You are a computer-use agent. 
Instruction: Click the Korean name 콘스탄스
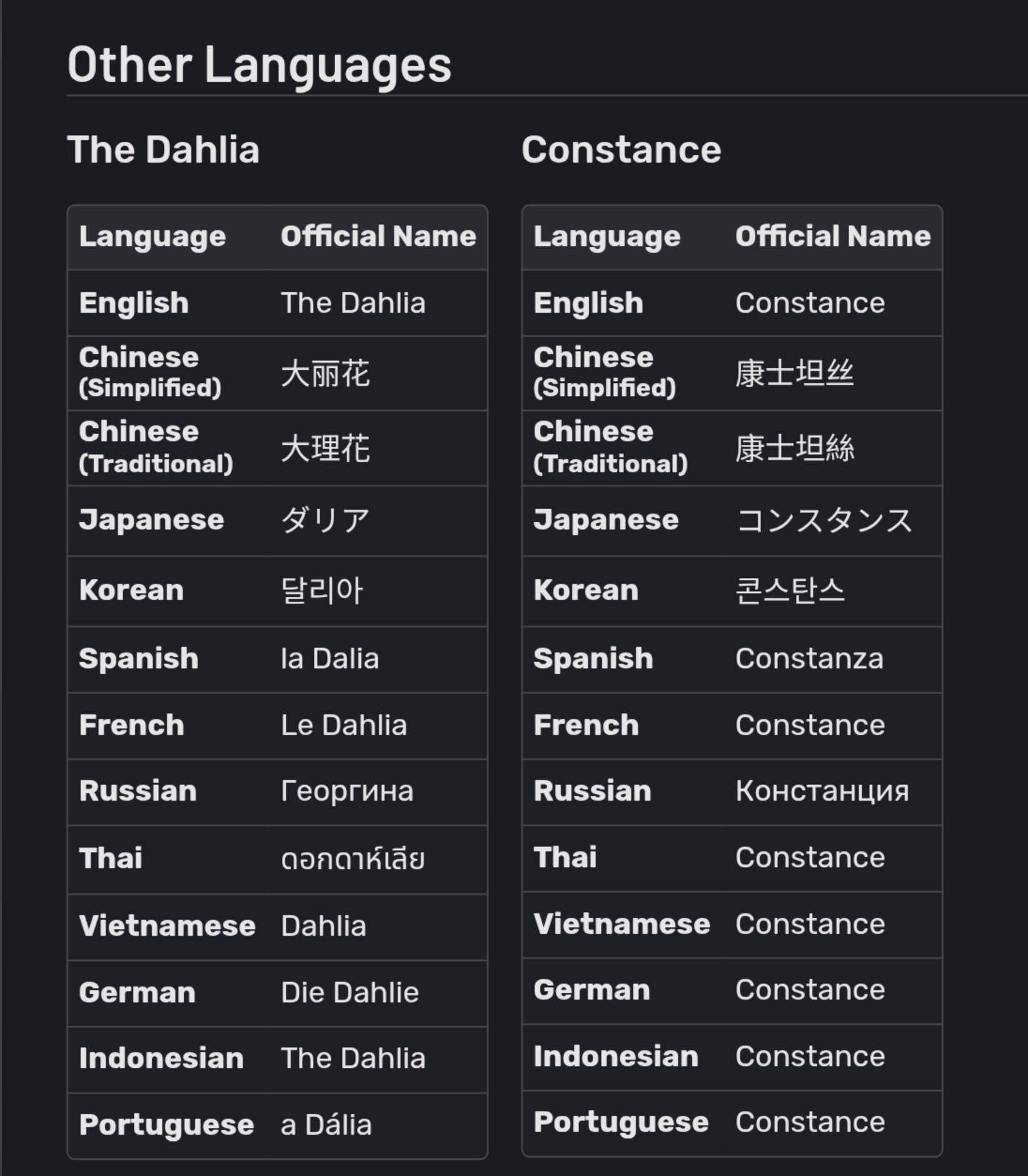(x=790, y=591)
